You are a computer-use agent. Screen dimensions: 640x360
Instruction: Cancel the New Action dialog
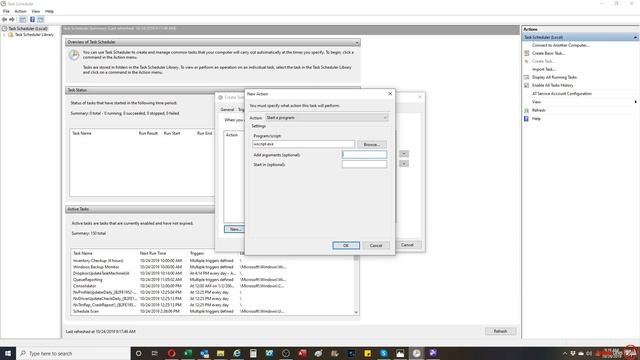click(x=376, y=245)
